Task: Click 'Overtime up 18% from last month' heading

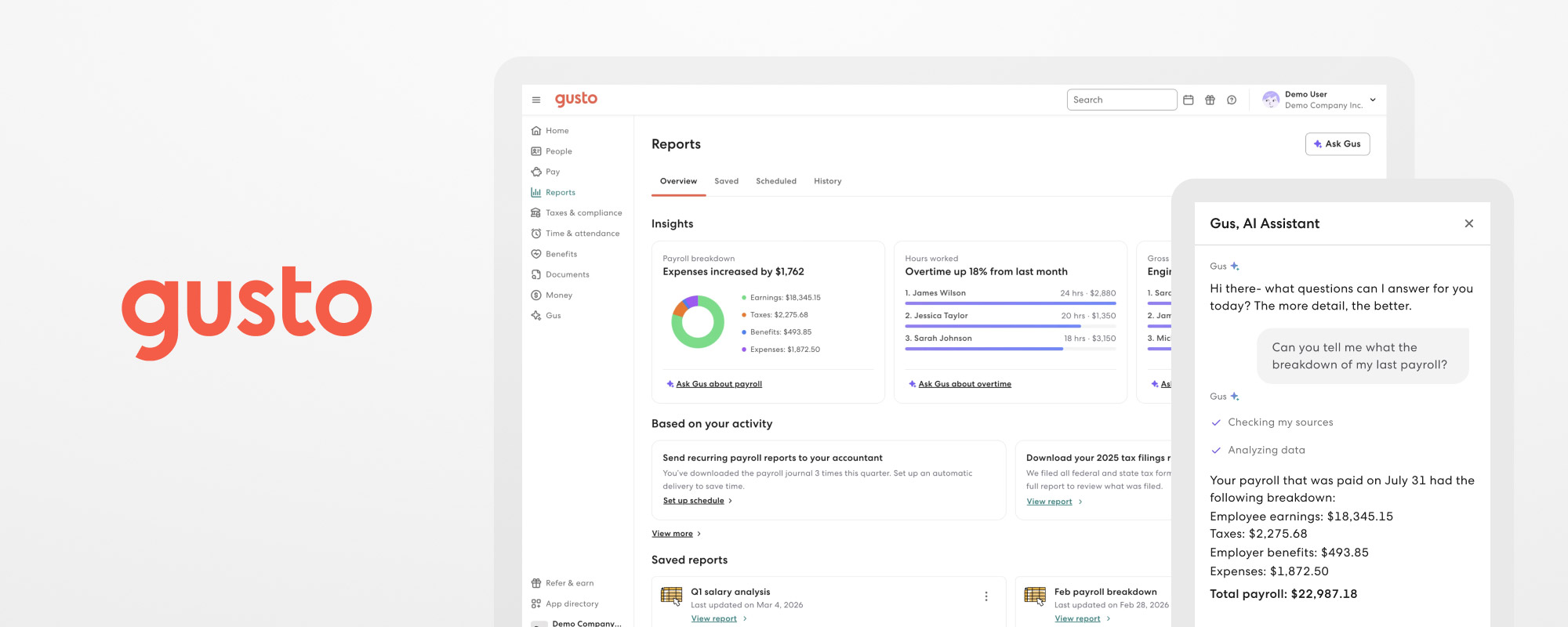Action: click(986, 272)
